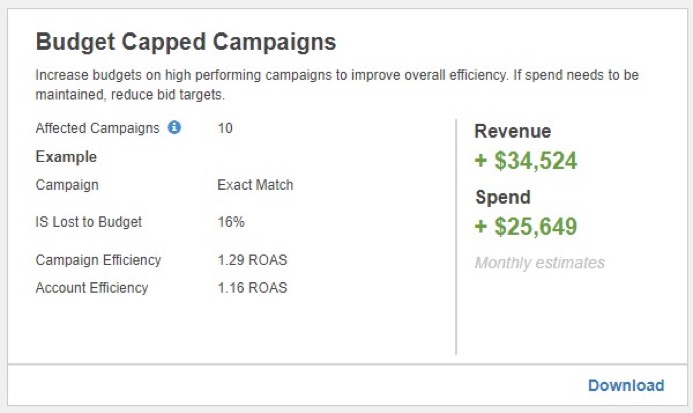Click the 1.16 ROAS account efficiency value
Image resolution: width=693 pixels, height=413 pixels.
[x=252, y=287]
